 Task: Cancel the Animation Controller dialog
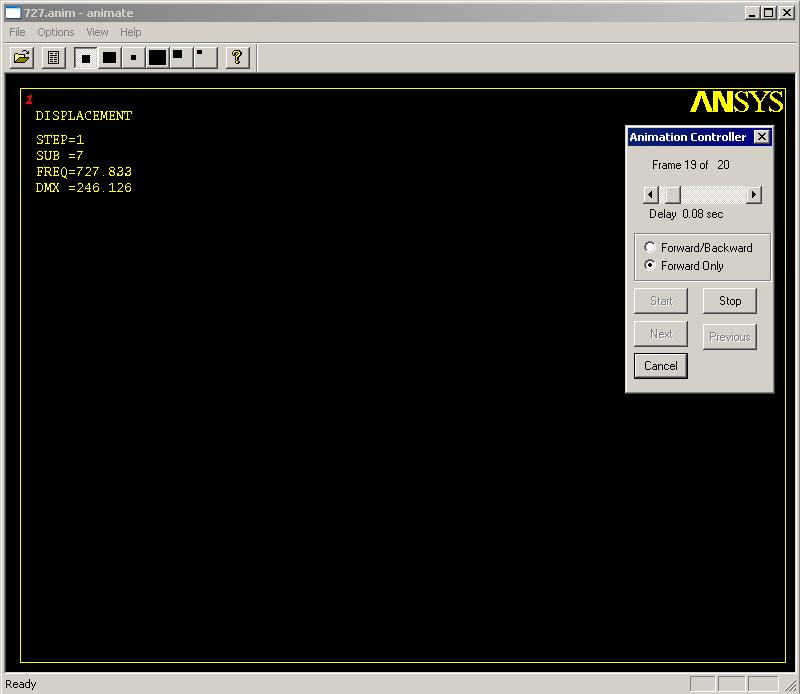[661, 366]
